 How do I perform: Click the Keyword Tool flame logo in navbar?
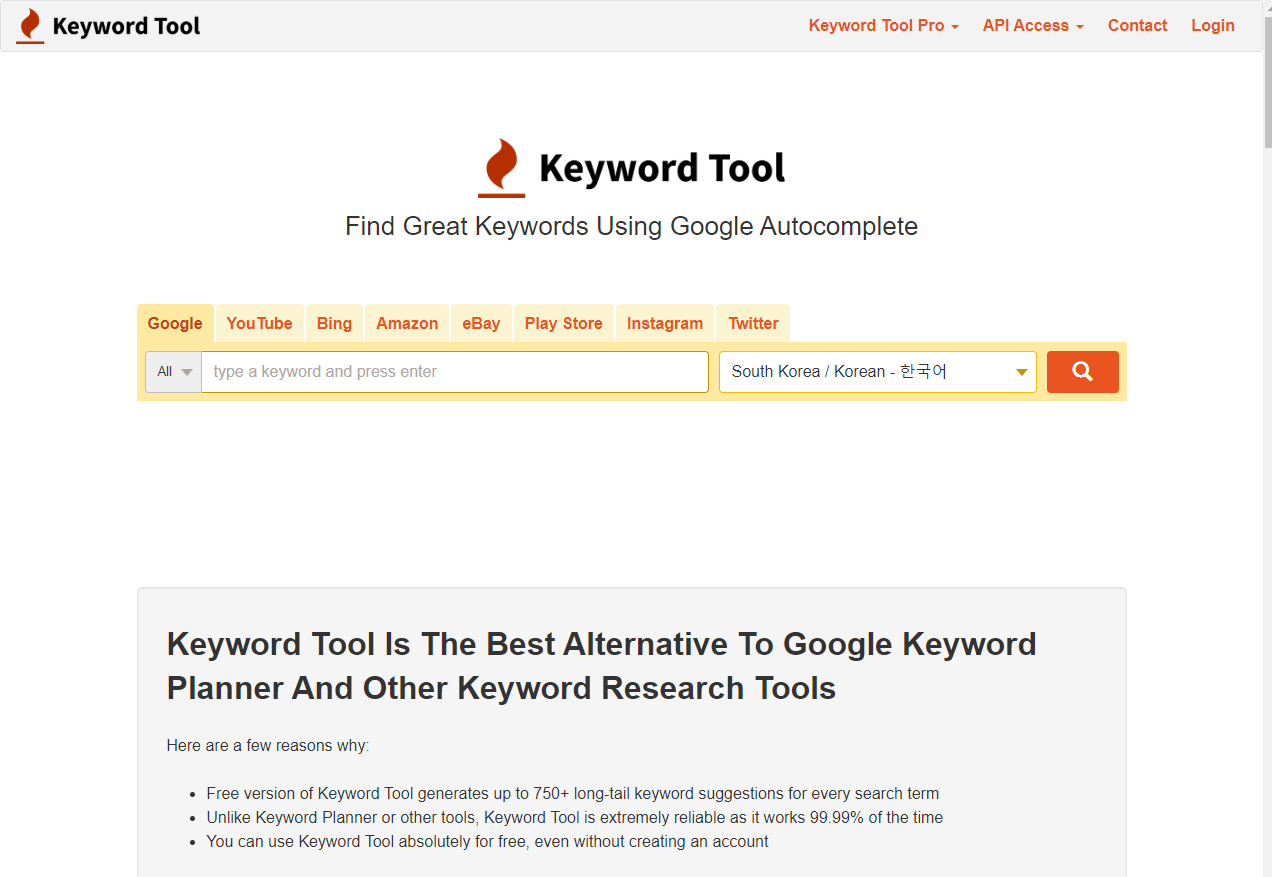(108, 26)
